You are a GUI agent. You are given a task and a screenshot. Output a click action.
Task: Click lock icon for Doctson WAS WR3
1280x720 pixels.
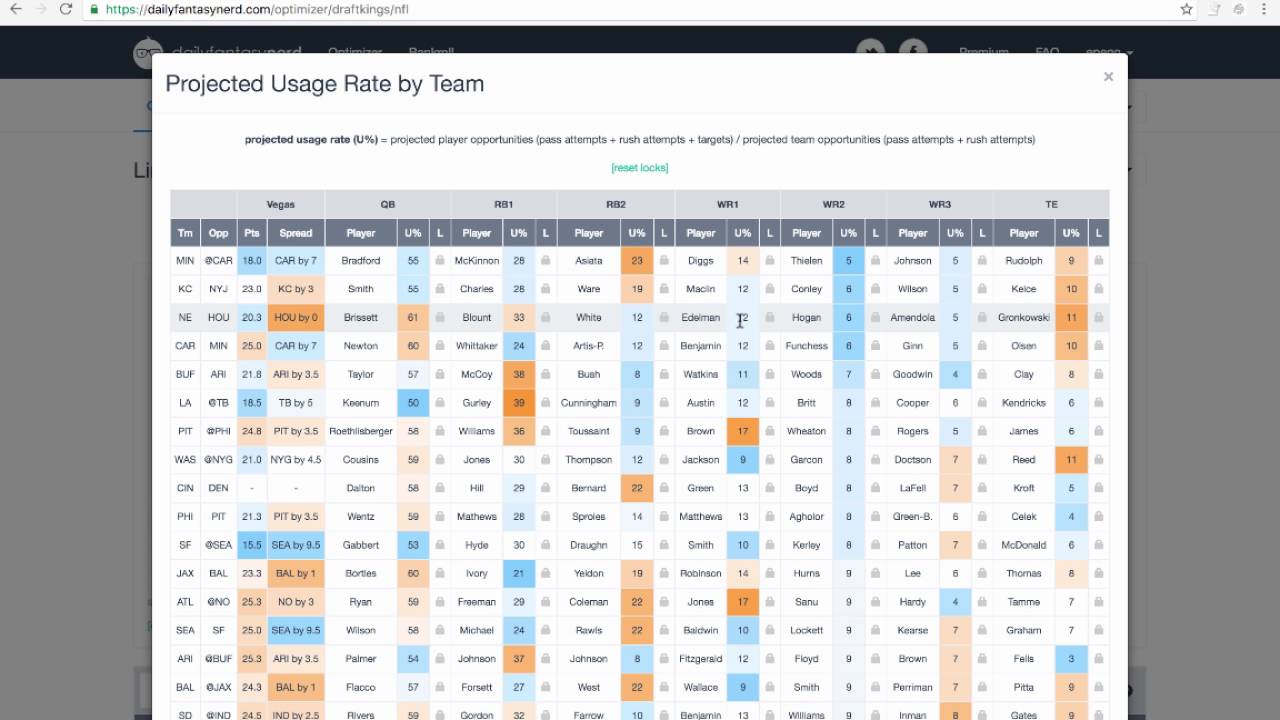[x=982, y=460]
